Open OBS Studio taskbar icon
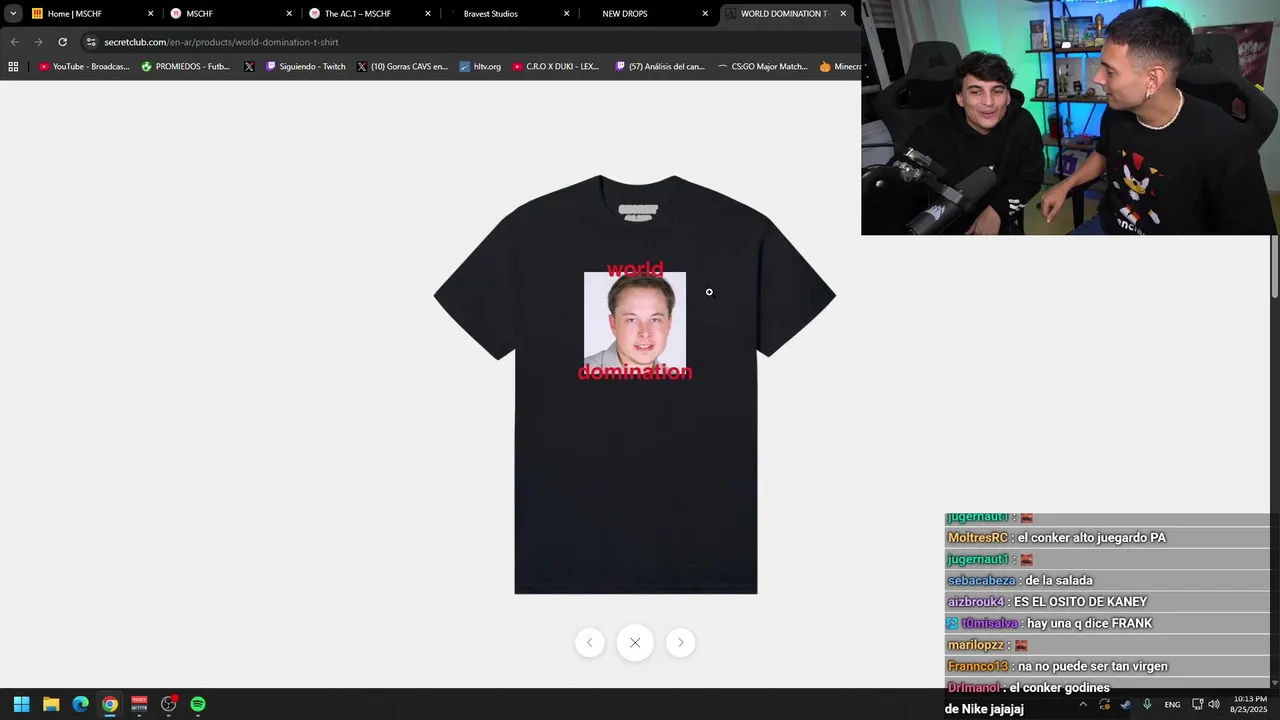This screenshot has height=720, width=1280. pyautogui.click(x=168, y=704)
